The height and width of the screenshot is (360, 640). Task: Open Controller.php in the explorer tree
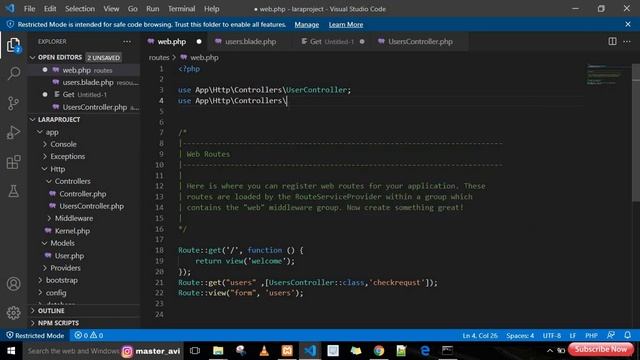click(x=83, y=194)
